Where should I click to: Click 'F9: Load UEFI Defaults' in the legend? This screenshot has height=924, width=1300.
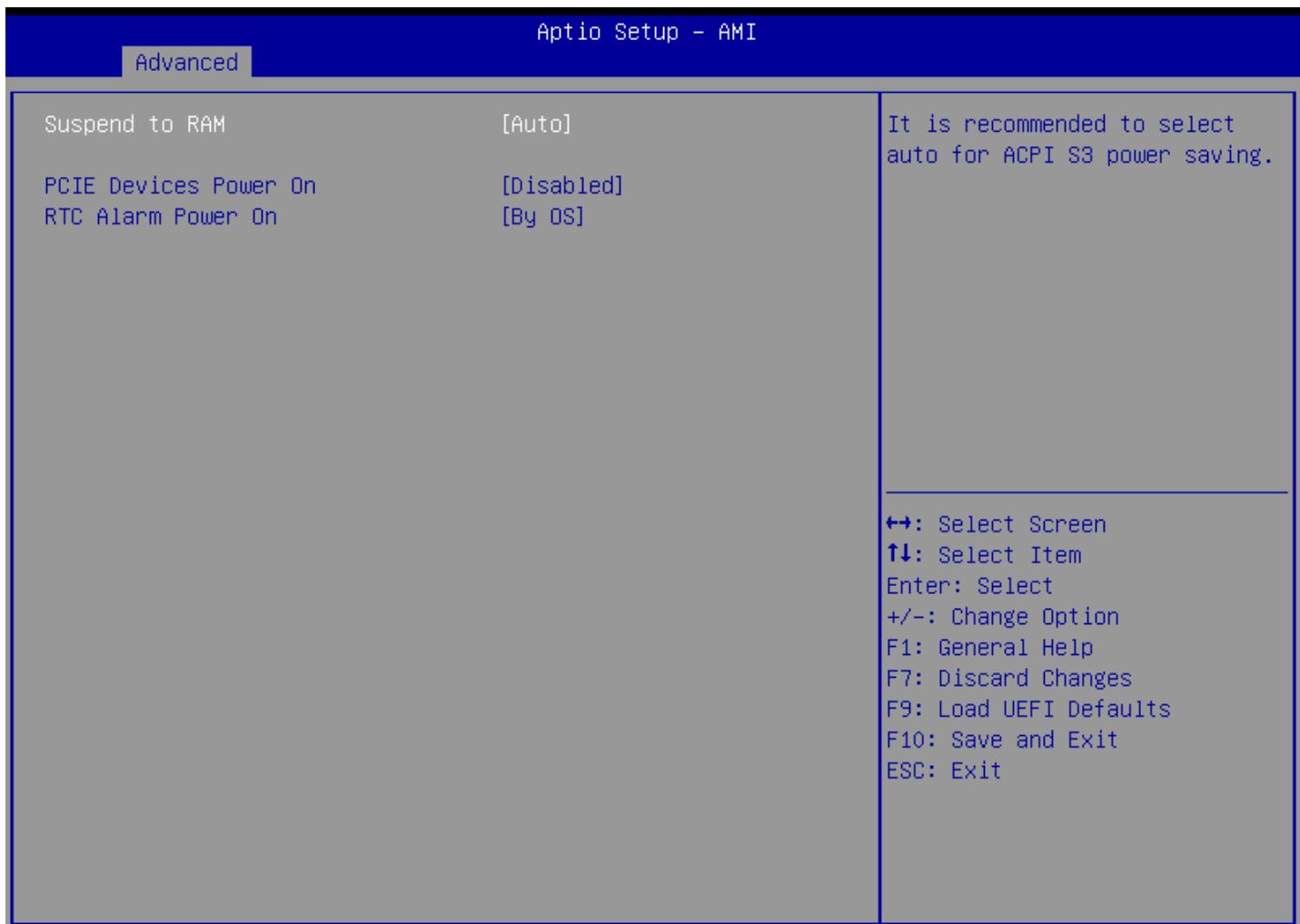[1028, 710]
